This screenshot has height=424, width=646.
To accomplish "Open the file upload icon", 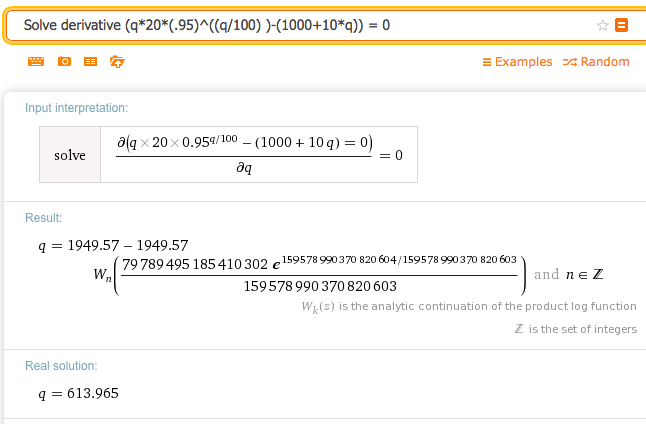I will click(117, 62).
